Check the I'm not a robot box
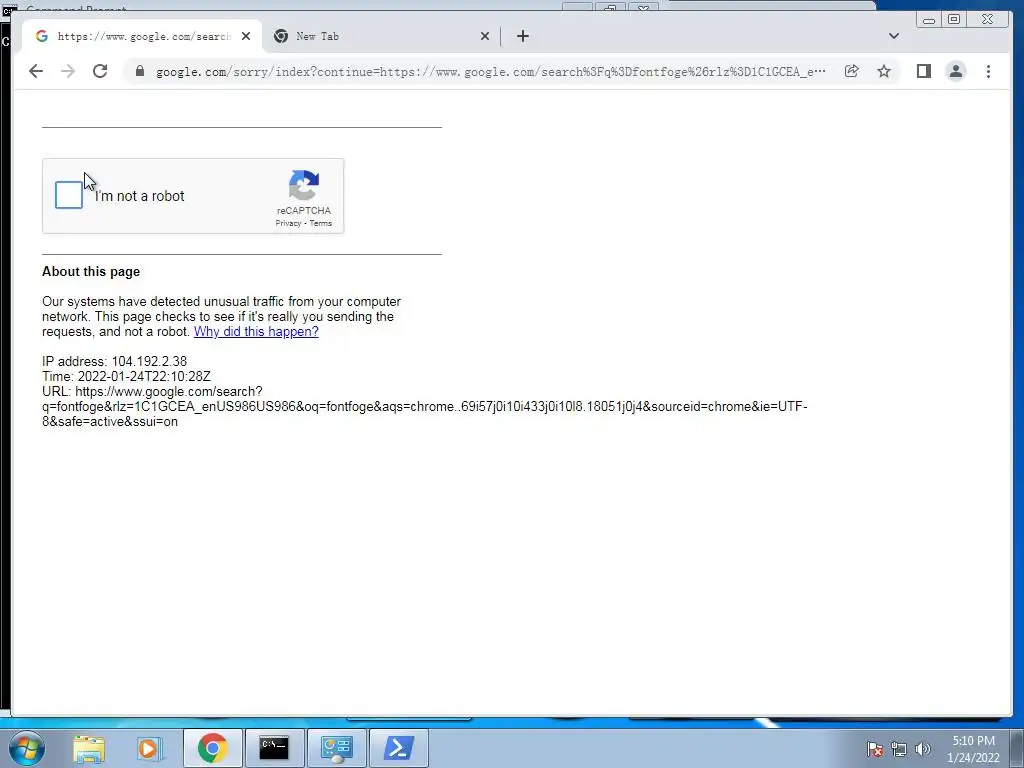The height and width of the screenshot is (768, 1024). tap(69, 195)
